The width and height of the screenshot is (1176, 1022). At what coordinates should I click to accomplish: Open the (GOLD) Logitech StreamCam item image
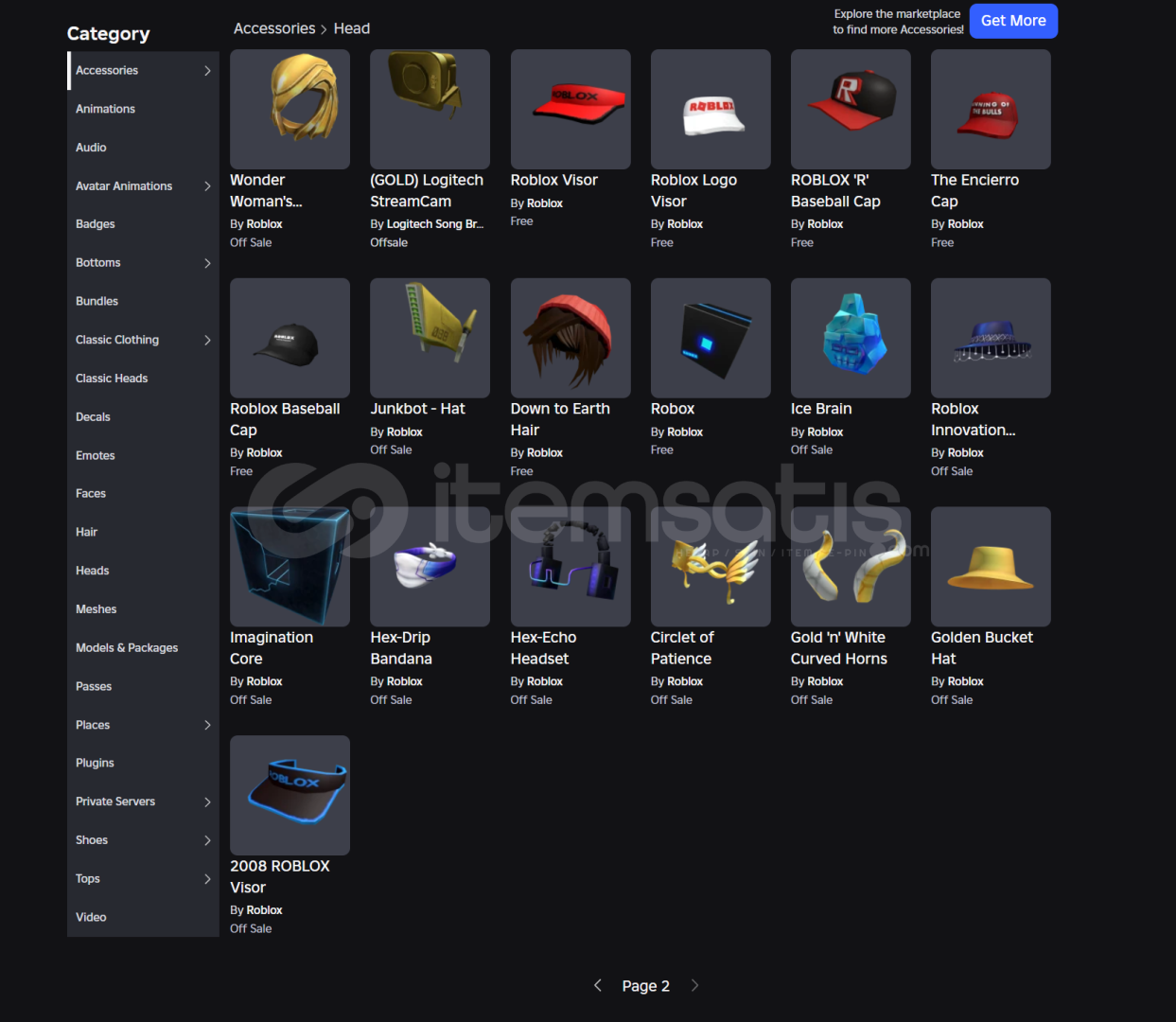pos(430,109)
